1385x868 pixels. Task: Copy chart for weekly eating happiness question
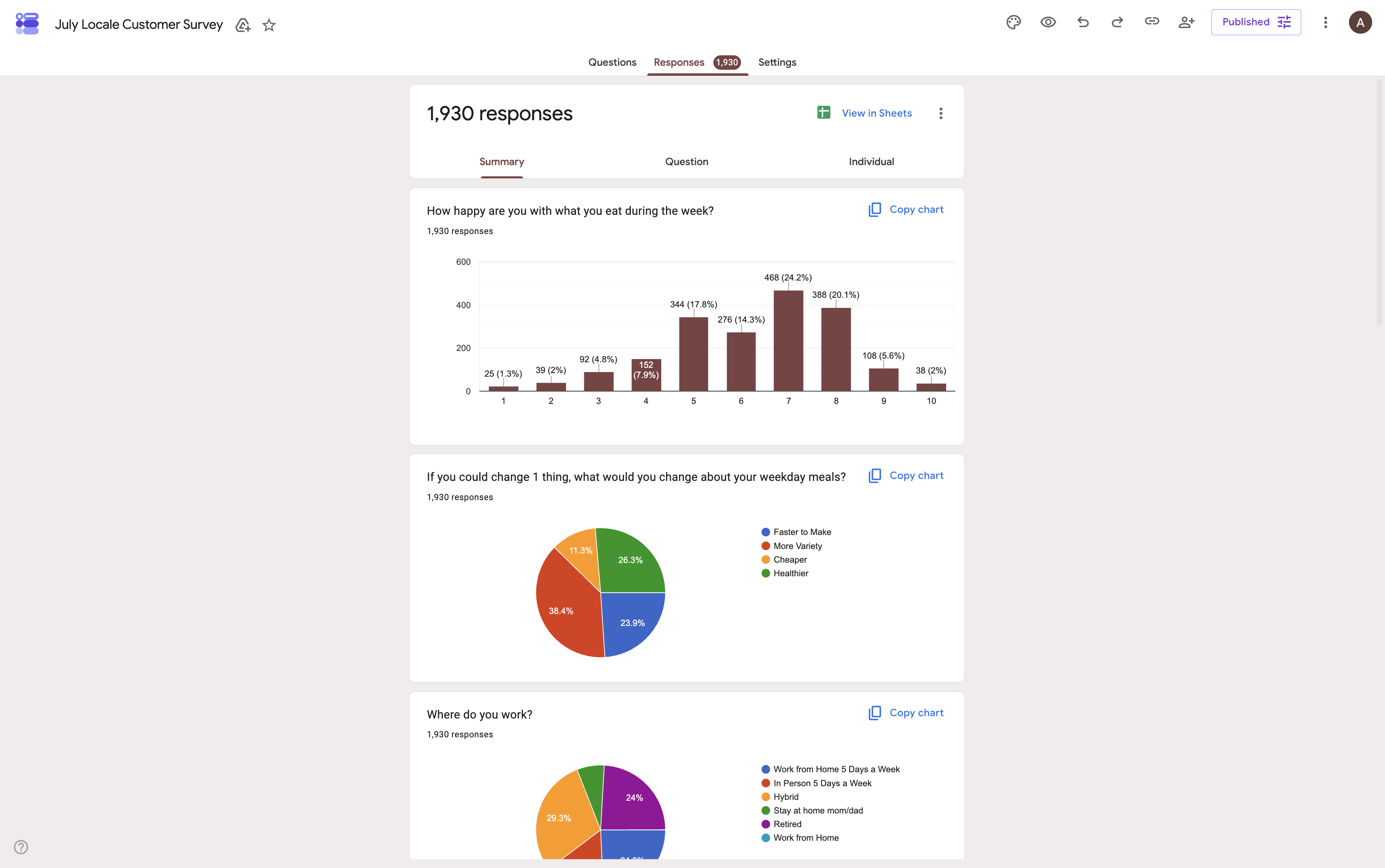tap(906, 210)
